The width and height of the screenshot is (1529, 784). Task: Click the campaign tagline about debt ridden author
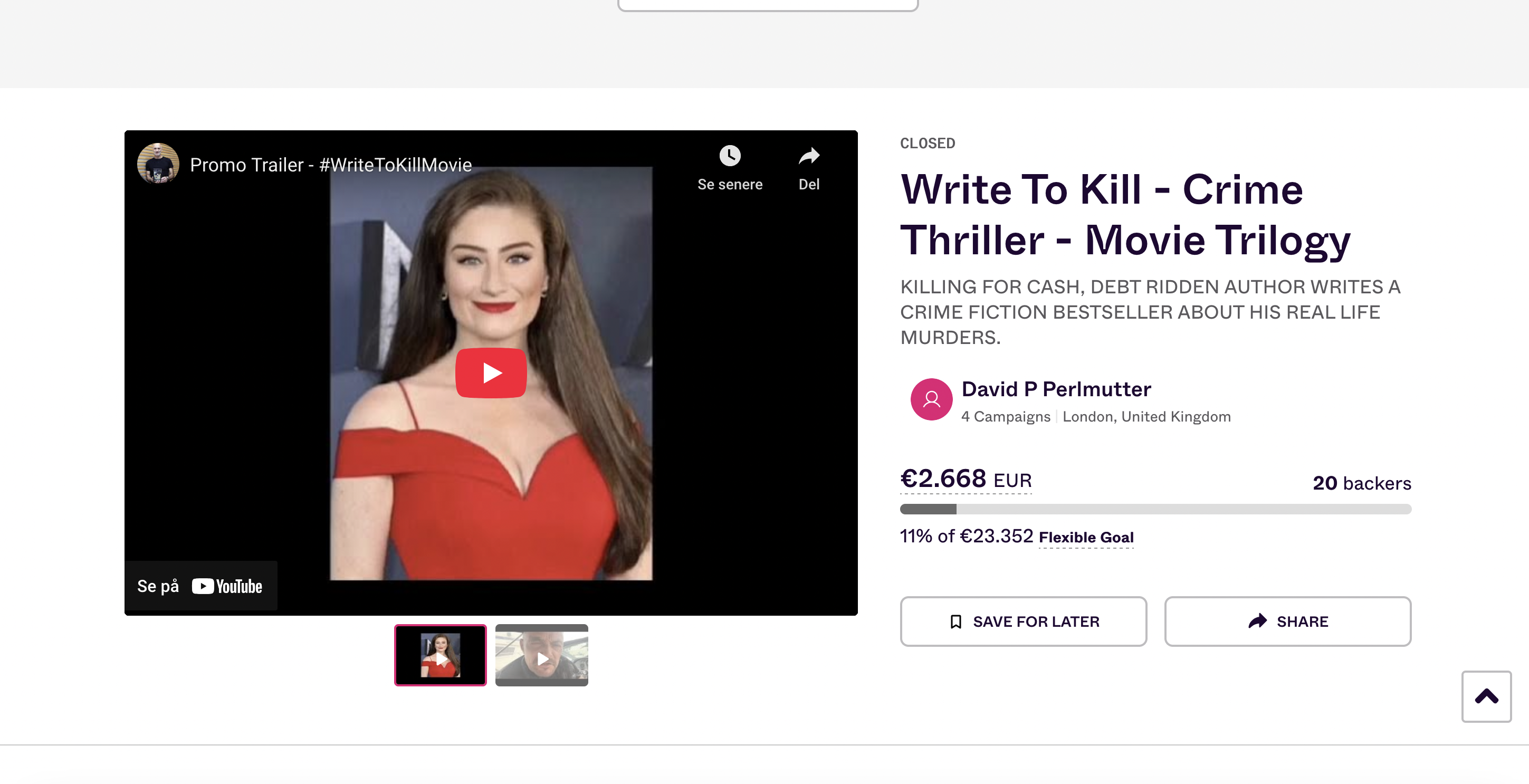tap(1150, 312)
